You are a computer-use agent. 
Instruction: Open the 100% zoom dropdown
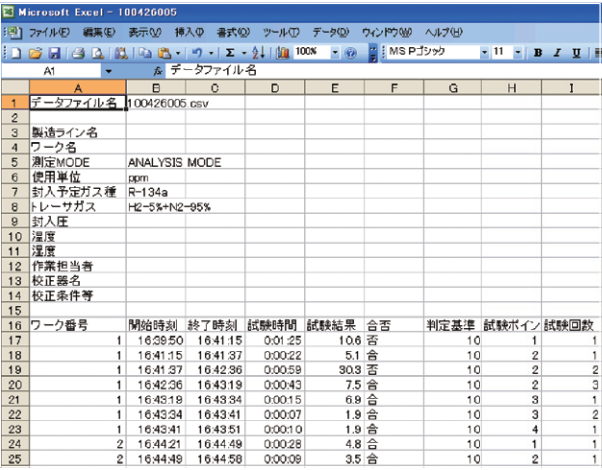pyautogui.click(x=335, y=52)
